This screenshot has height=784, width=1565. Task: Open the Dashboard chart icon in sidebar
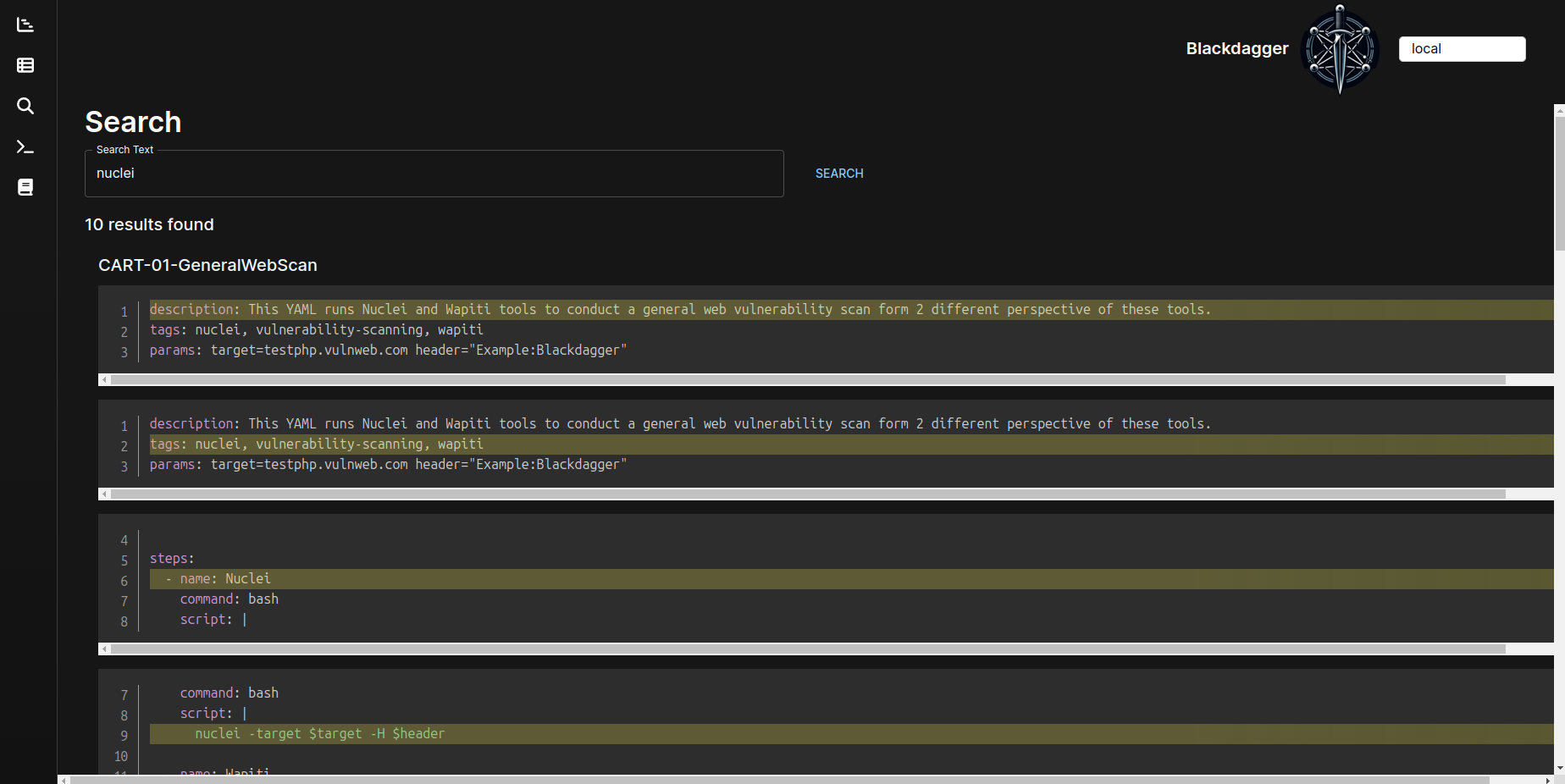tap(25, 25)
